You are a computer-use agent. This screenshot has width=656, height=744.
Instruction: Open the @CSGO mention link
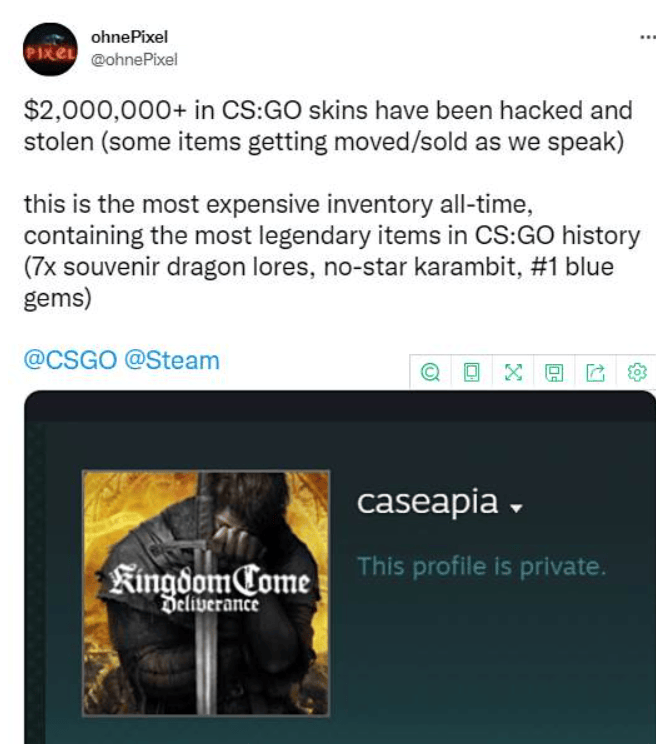(70, 360)
